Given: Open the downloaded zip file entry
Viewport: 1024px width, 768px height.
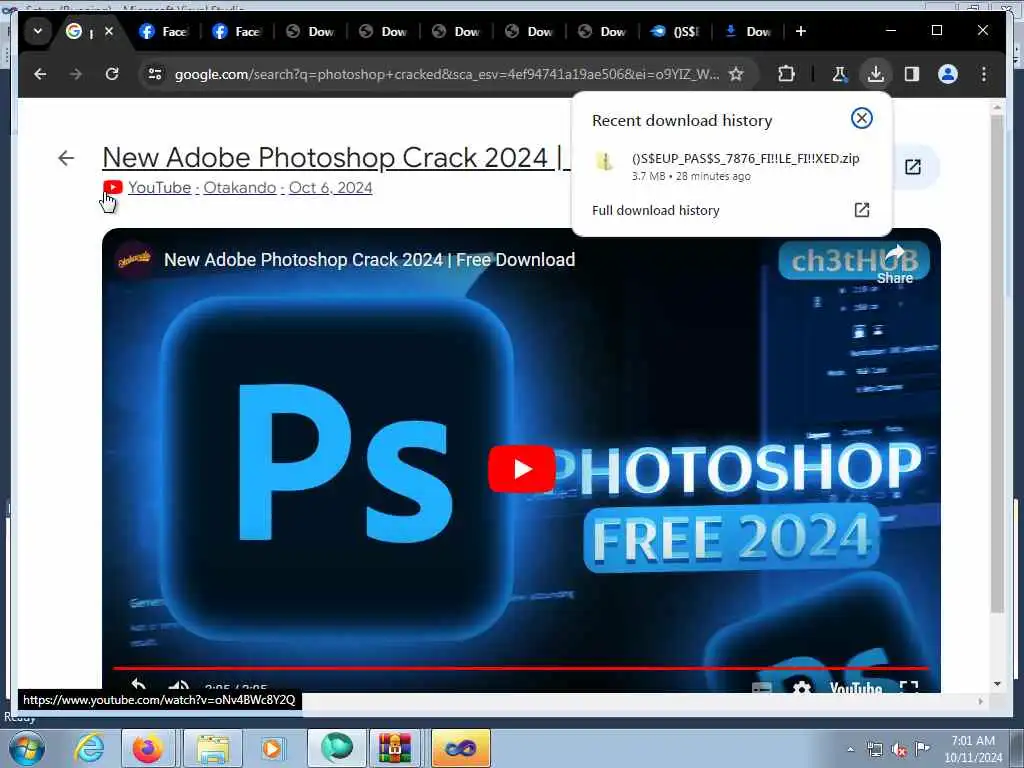Looking at the screenshot, I should [731, 166].
